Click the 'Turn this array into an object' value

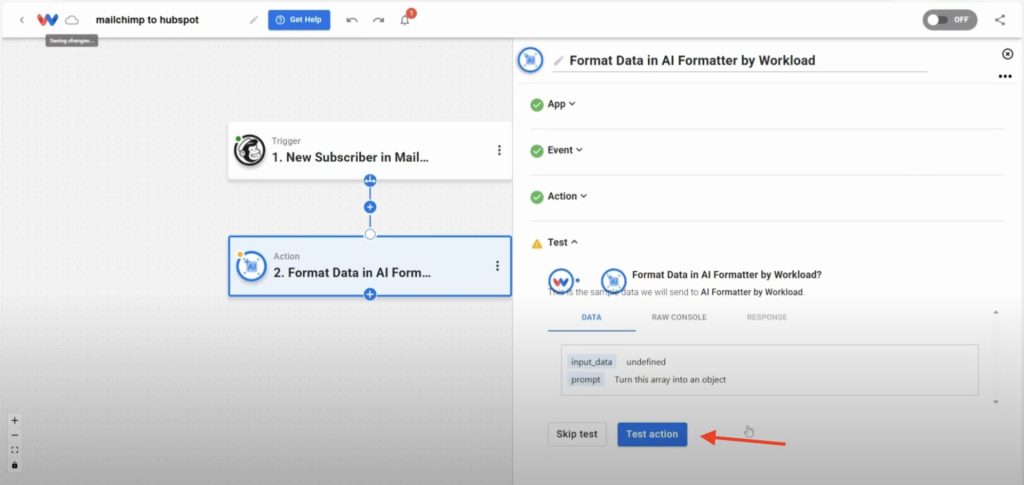point(670,379)
